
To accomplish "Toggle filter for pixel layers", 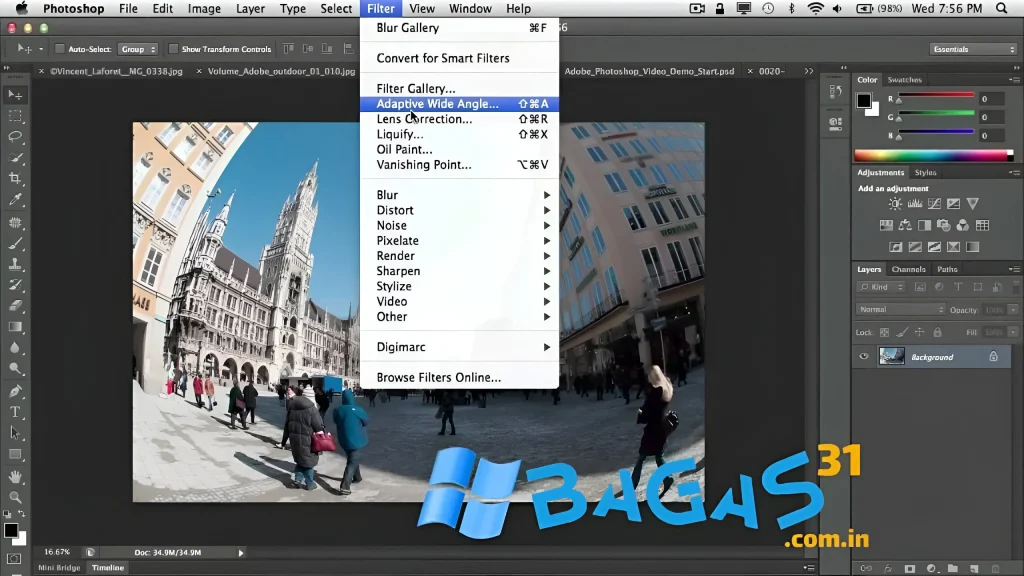I will pyautogui.click(x=920, y=287).
